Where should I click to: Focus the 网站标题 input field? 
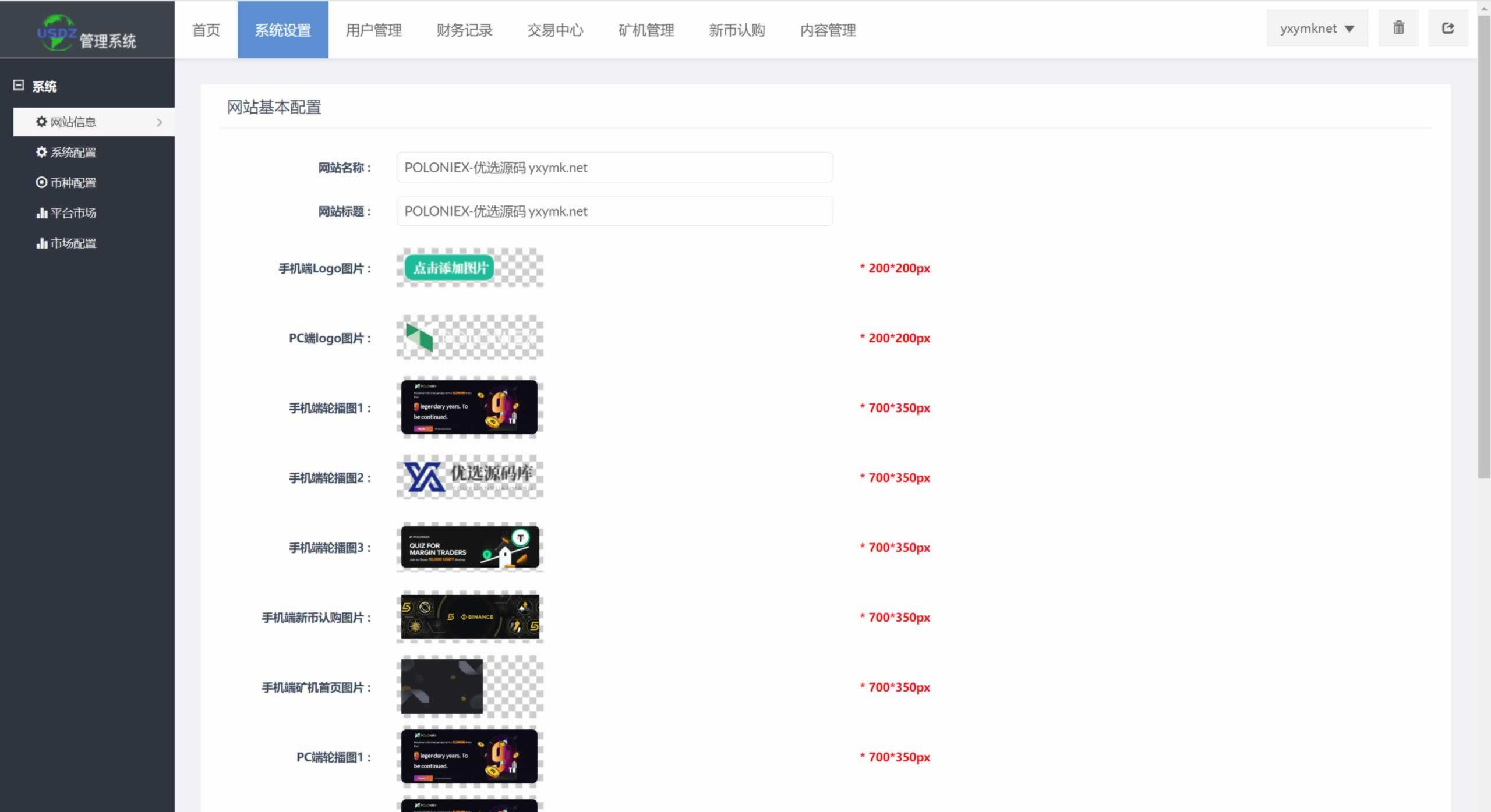click(x=614, y=211)
